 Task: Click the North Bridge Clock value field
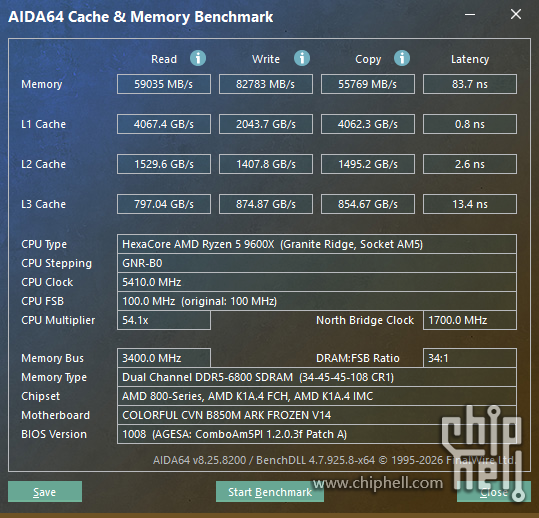[470, 320]
